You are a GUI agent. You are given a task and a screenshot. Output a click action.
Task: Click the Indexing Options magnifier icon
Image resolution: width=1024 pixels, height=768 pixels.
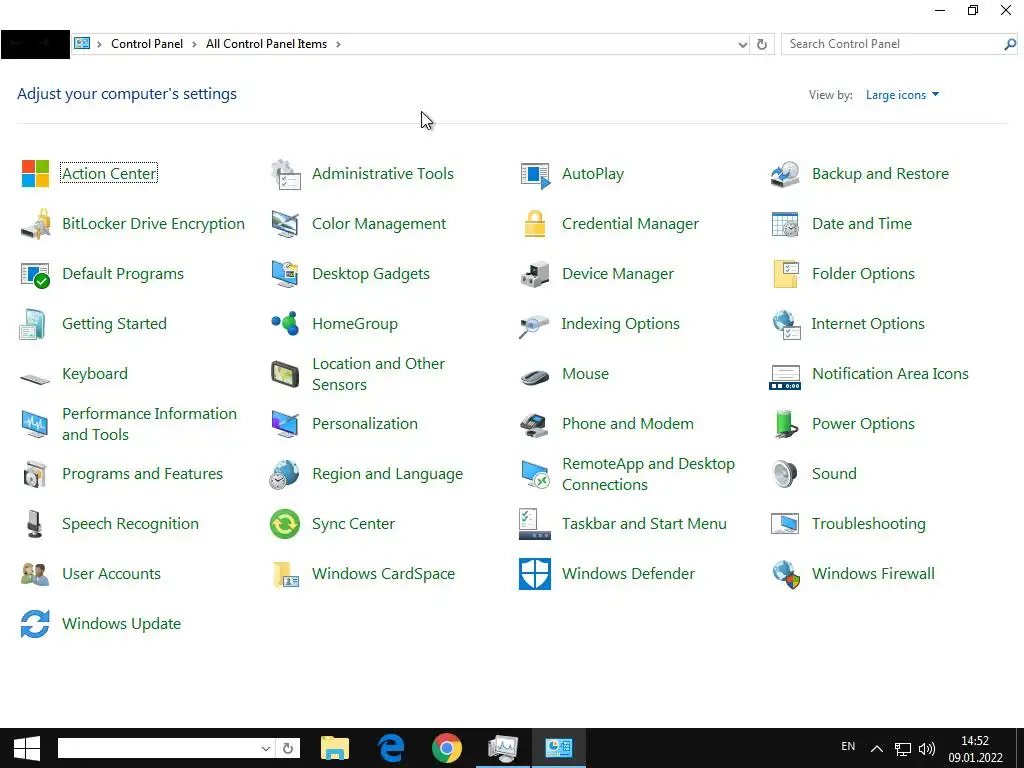[534, 325]
